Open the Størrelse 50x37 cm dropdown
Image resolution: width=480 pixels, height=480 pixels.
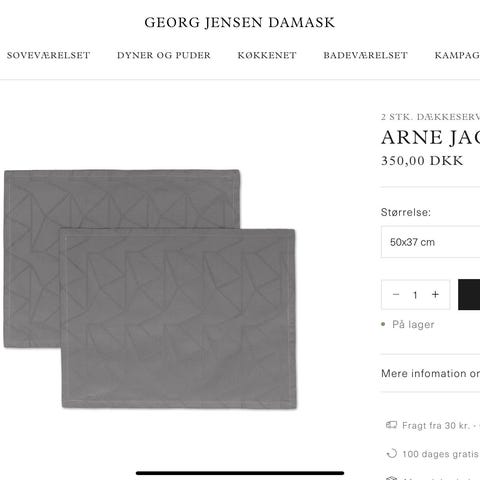(x=431, y=242)
